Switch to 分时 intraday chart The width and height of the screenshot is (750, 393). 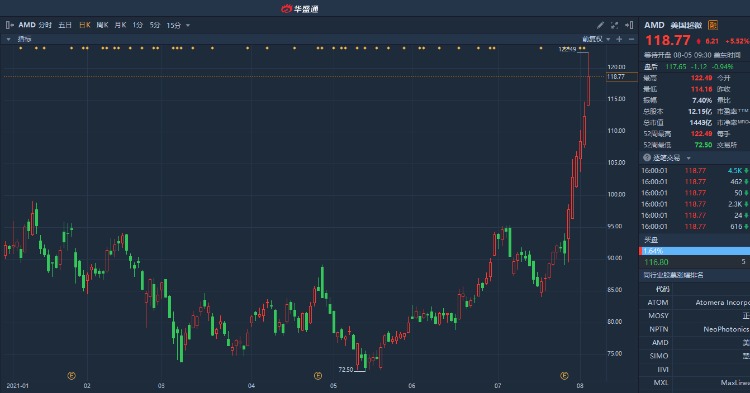[x=45, y=25]
